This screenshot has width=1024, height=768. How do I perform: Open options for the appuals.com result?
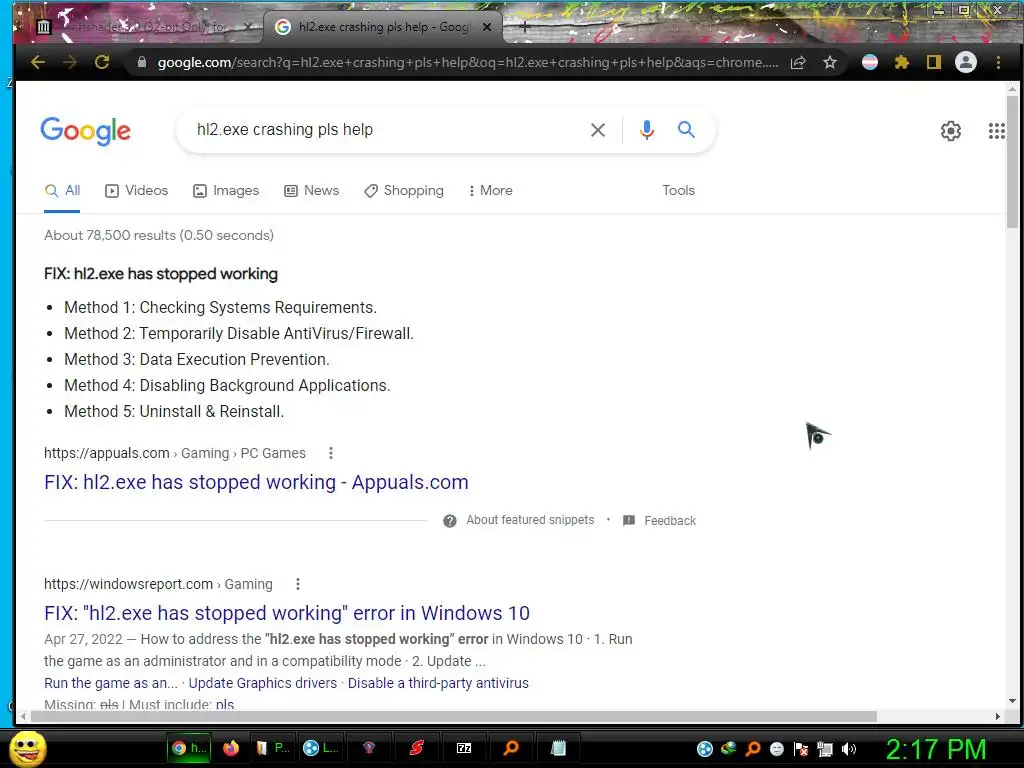331,453
